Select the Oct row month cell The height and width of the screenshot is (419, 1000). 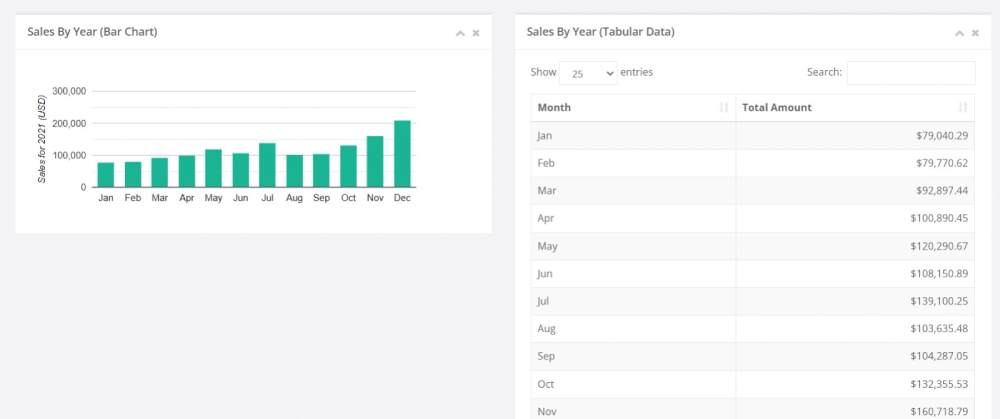point(633,384)
